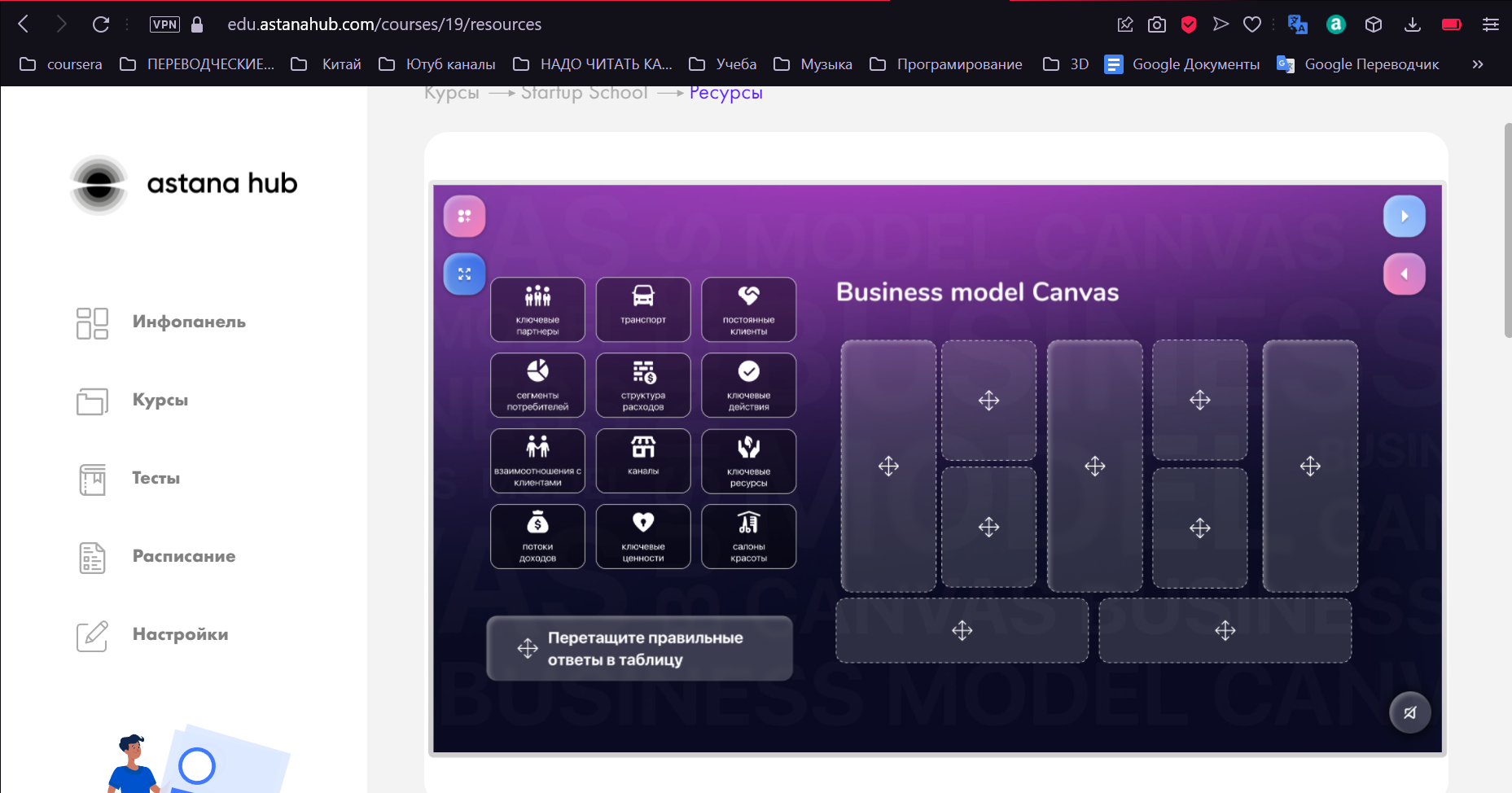Open Тесты in the sidebar
The height and width of the screenshot is (793, 1512).
click(x=129, y=479)
